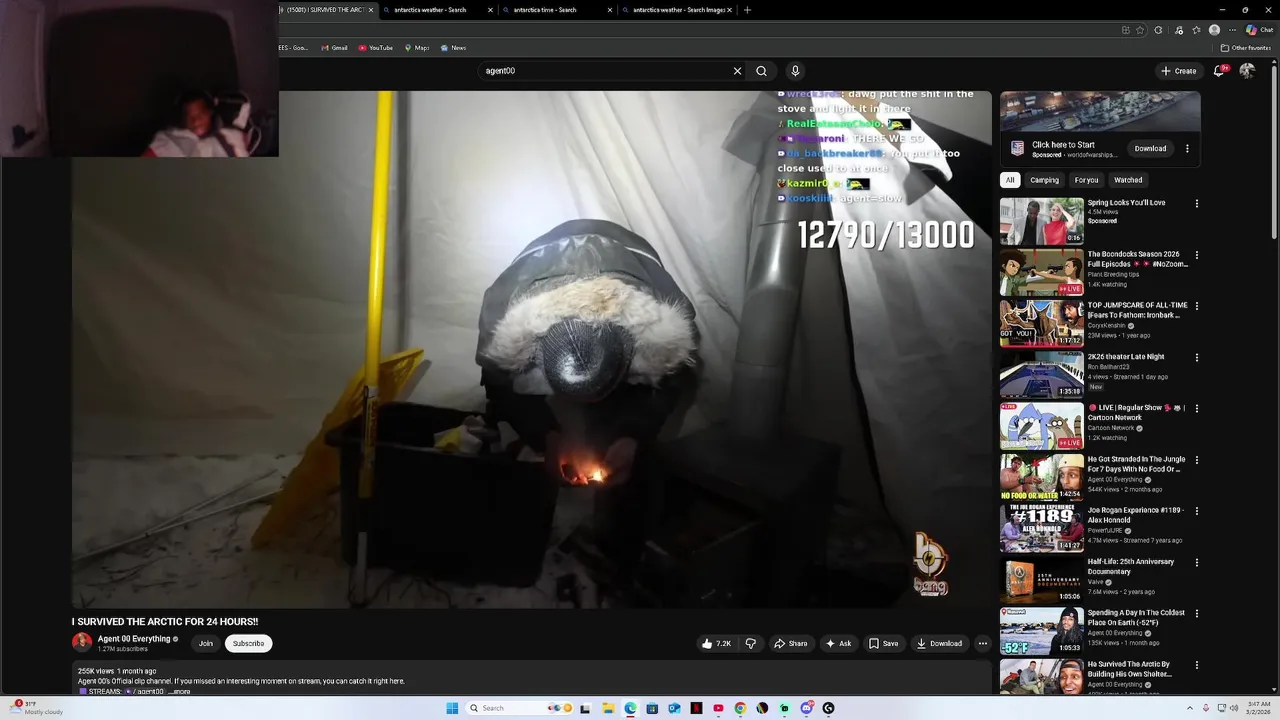Open options for Half-Life 25th Anniversary Documentary
The image size is (1280, 720).
click(x=1196, y=563)
